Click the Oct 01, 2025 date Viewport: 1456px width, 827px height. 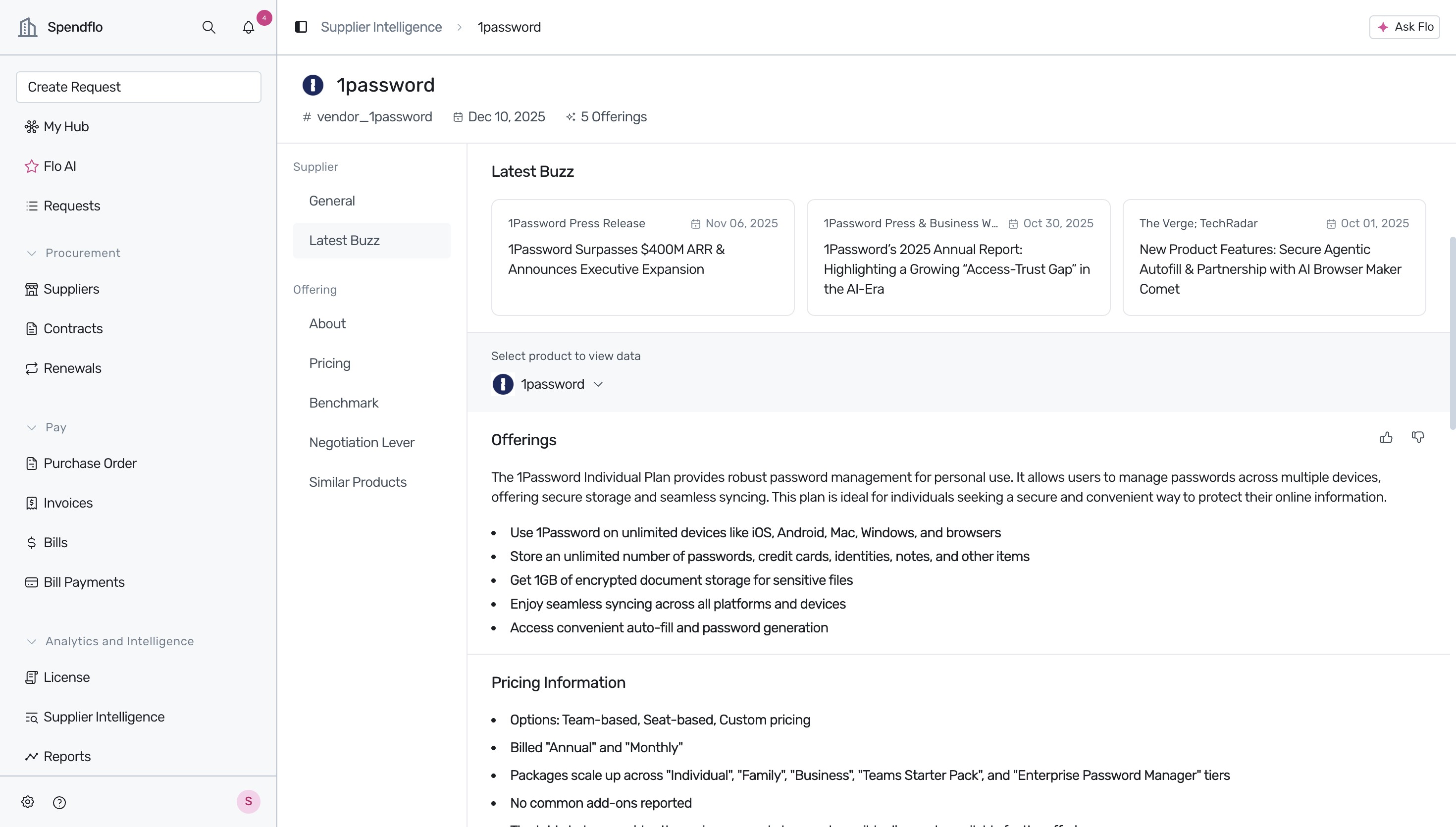1375,223
